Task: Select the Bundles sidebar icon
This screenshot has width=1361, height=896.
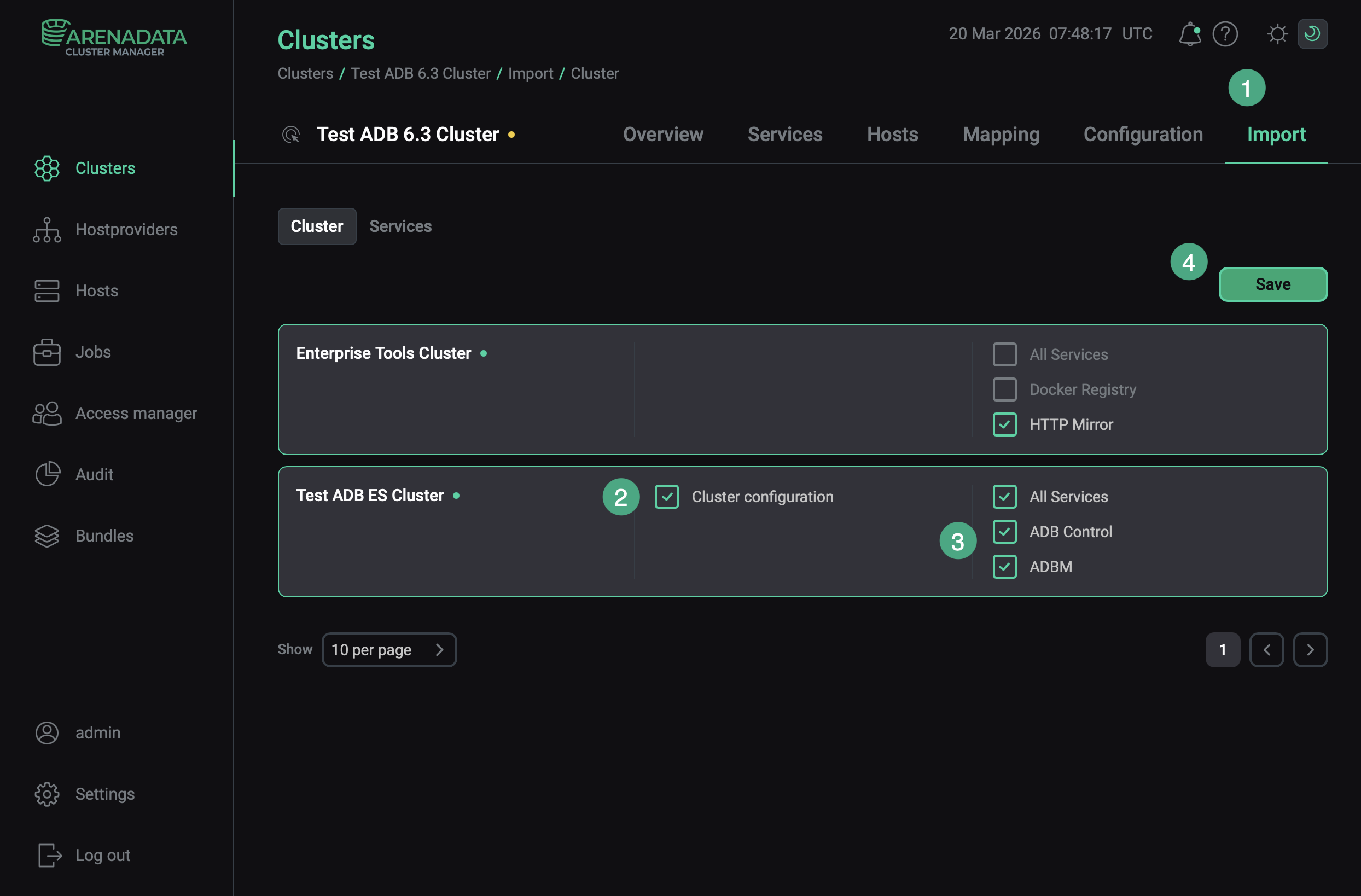Action: [x=46, y=536]
